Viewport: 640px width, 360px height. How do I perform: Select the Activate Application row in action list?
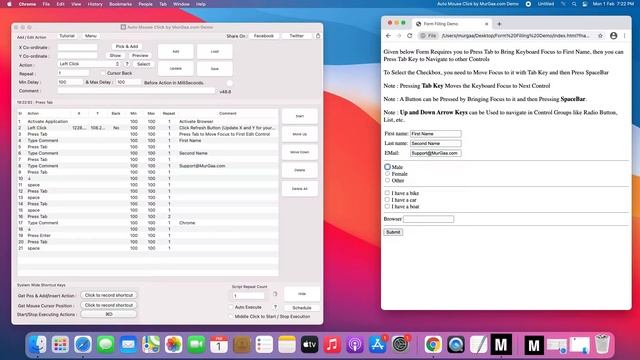tap(148, 122)
